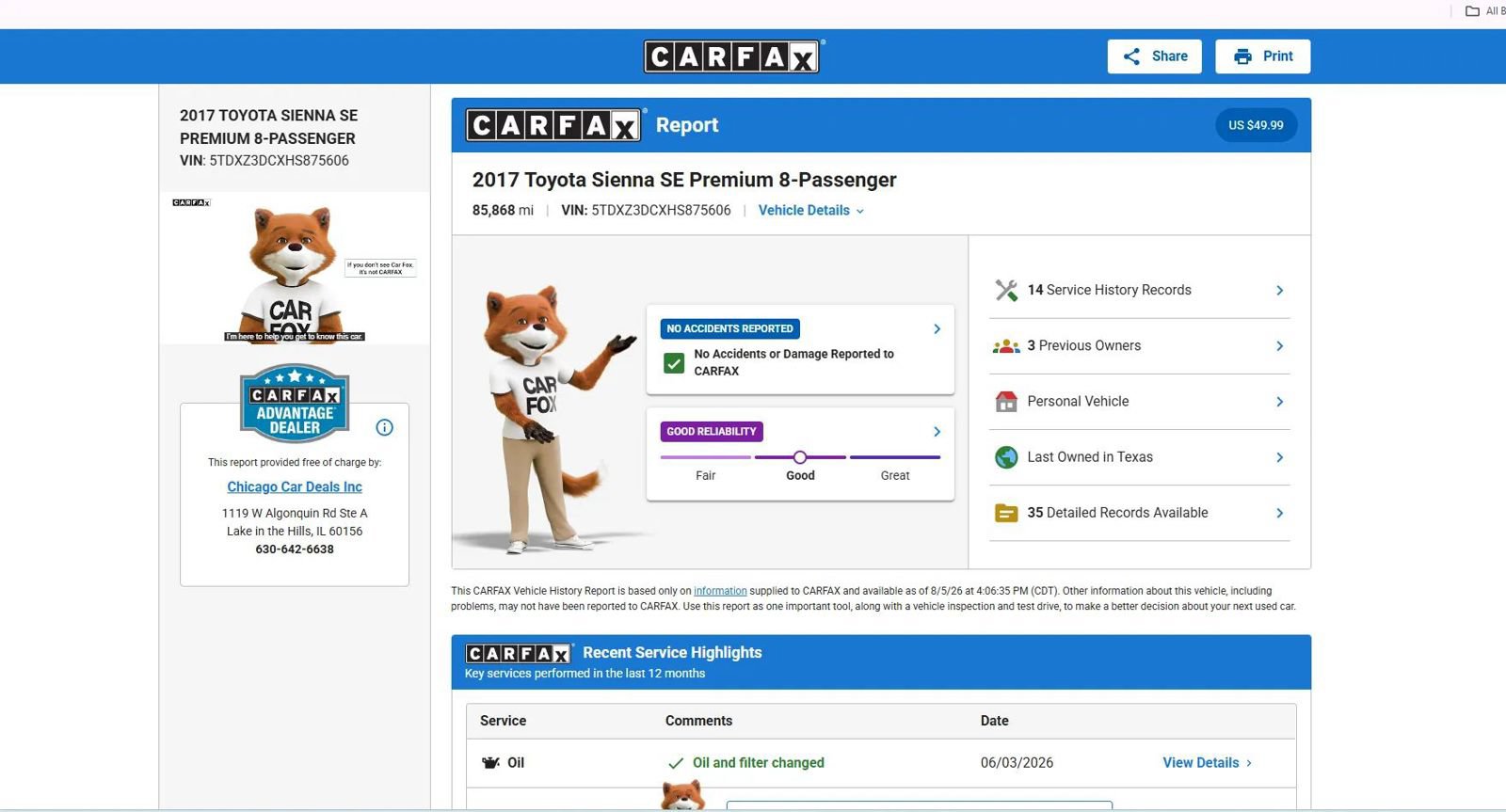The width and height of the screenshot is (1506, 812).
Task: Expand the Personal Vehicle chevron
Action: pos(1279,402)
